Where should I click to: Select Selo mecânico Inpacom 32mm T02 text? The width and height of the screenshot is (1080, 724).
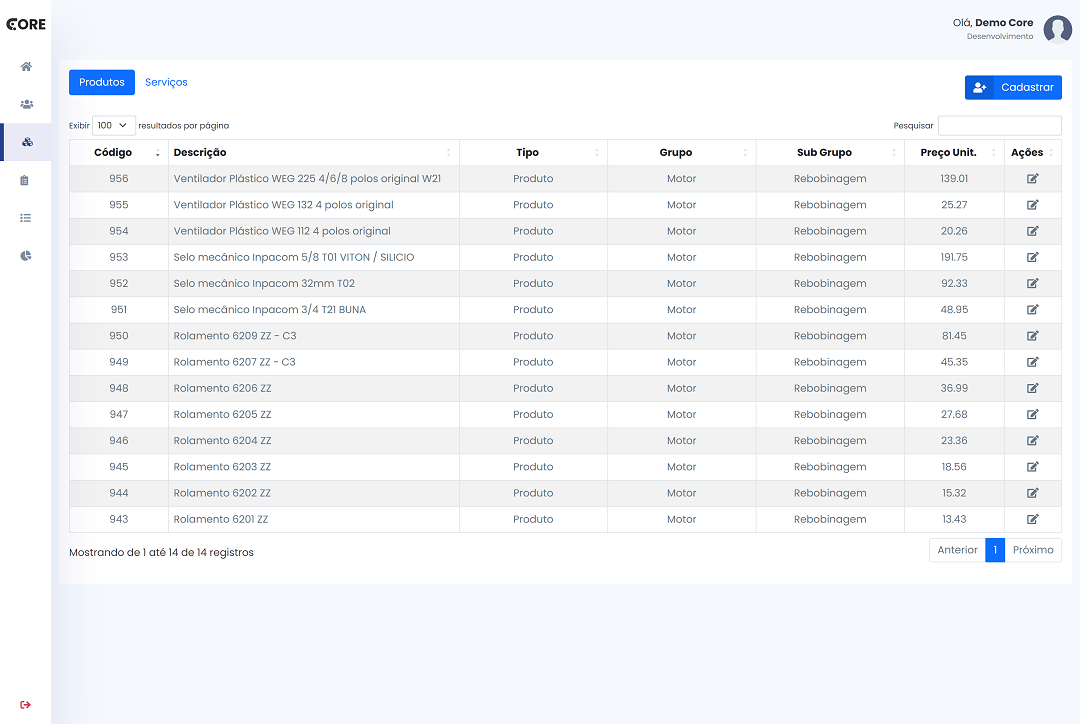264,283
